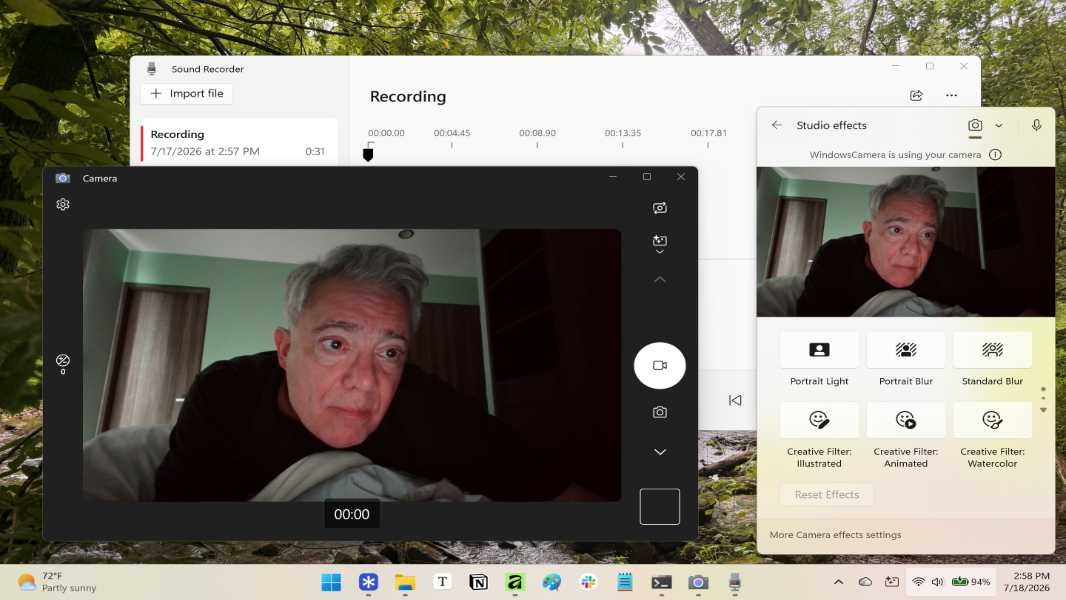1066x600 pixels.
Task: Click the effects list scroll down arrow
Action: click(x=1043, y=410)
